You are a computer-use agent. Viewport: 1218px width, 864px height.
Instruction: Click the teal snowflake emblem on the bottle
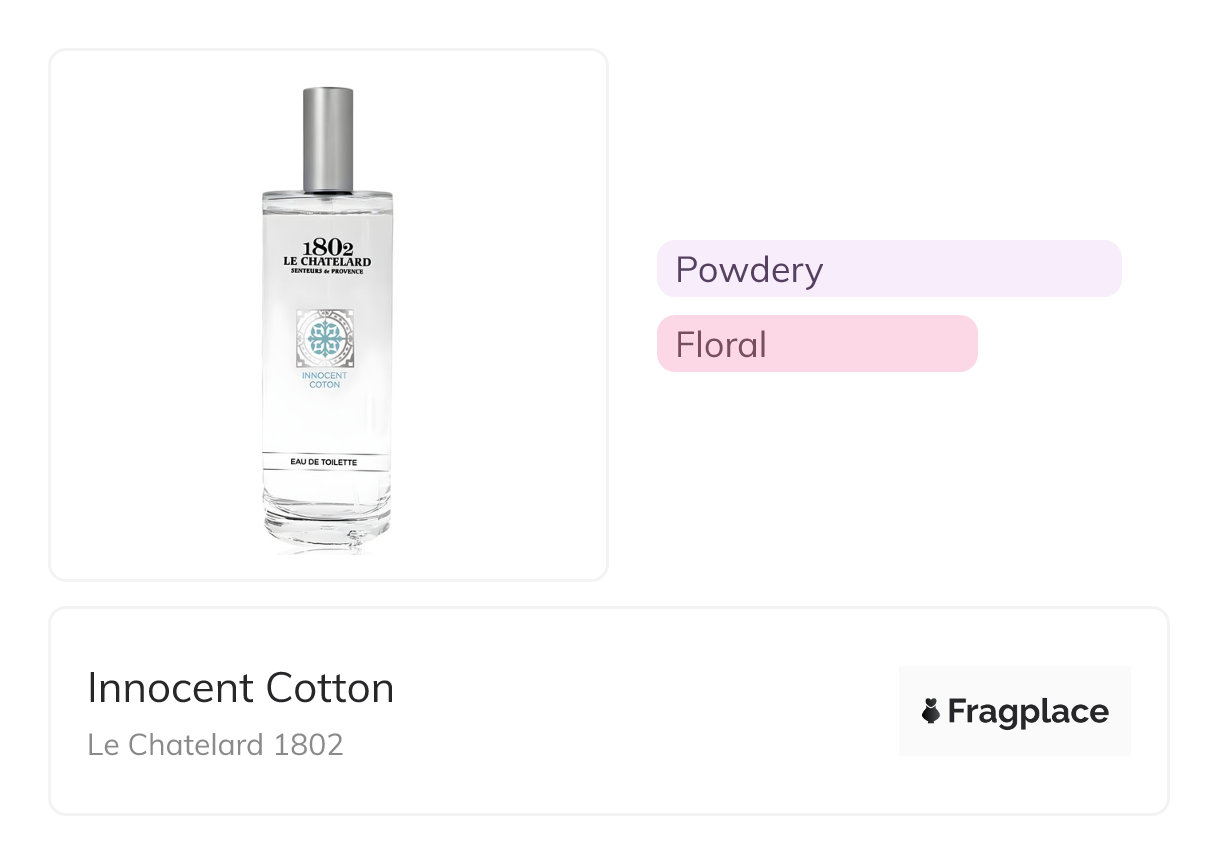[x=327, y=340]
